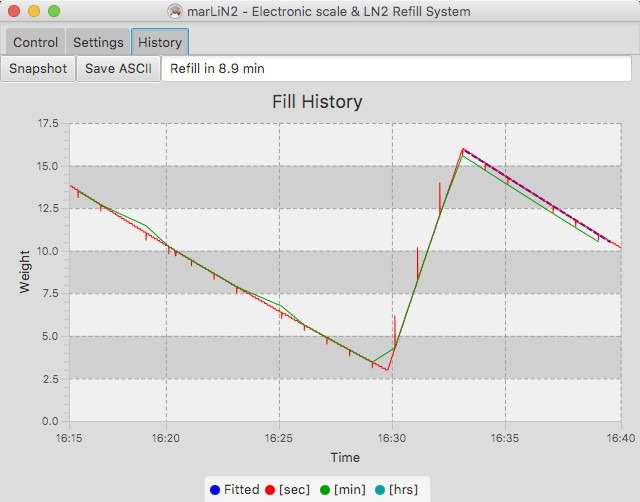
Task: Click the blue Fitted legend dot
Action: point(214,490)
